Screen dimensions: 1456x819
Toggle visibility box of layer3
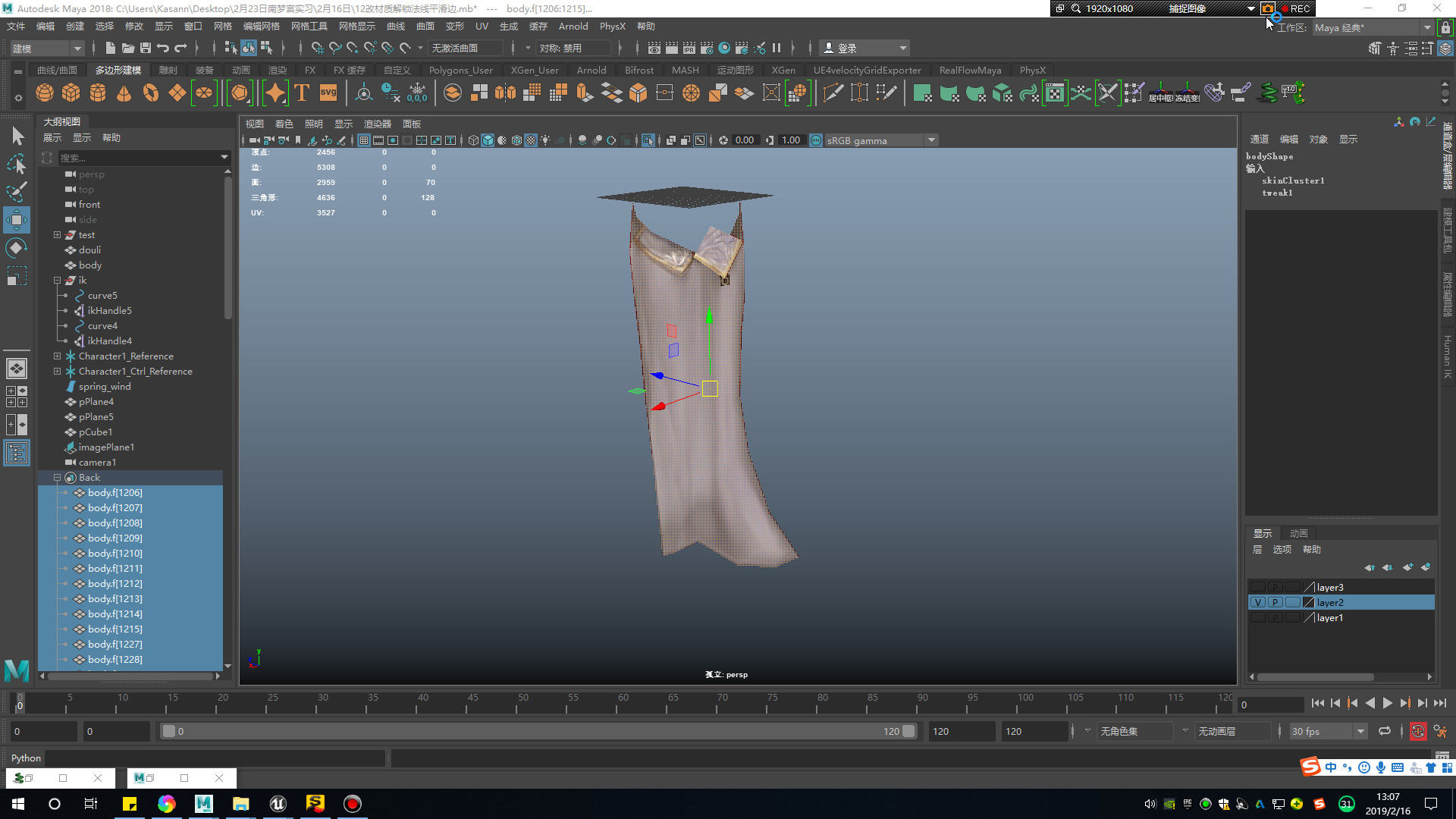pos(1258,587)
